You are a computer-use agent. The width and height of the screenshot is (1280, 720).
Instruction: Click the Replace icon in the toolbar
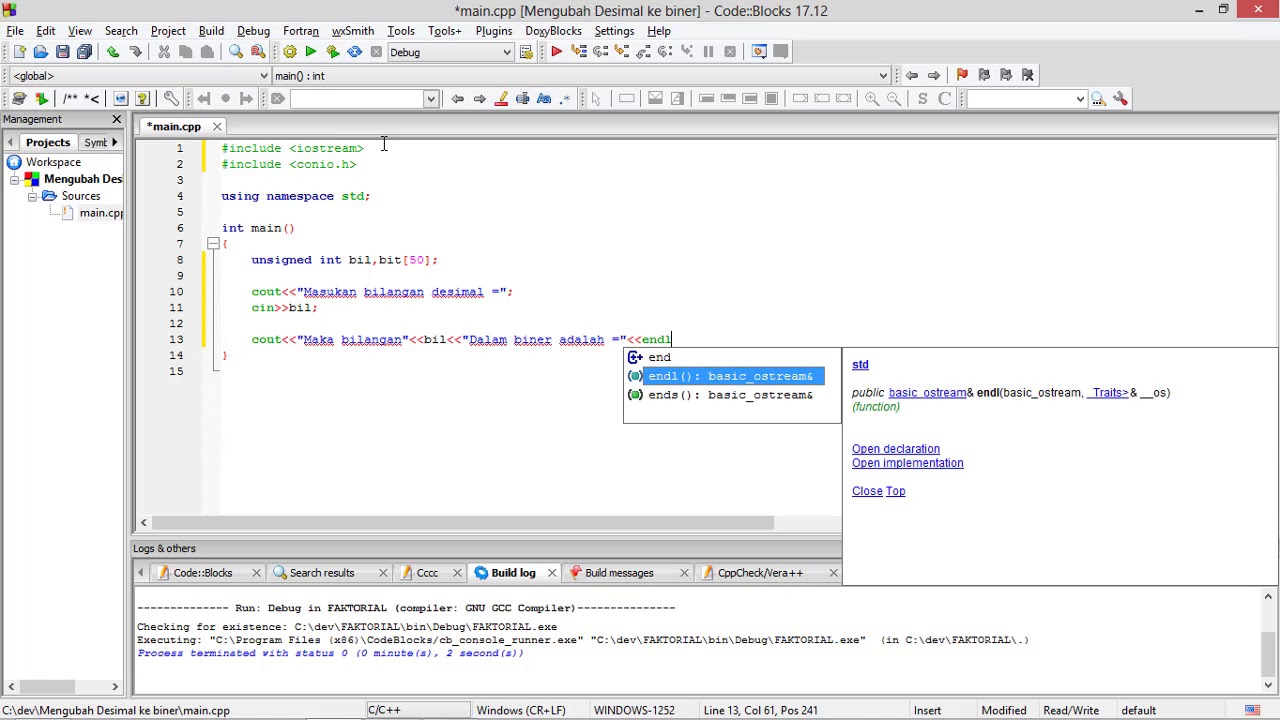tap(258, 52)
